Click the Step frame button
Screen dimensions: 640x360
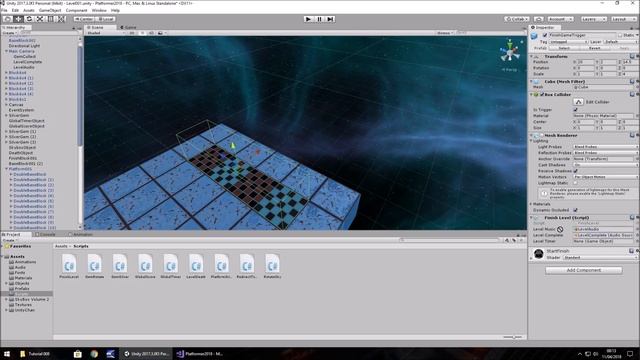(330, 19)
